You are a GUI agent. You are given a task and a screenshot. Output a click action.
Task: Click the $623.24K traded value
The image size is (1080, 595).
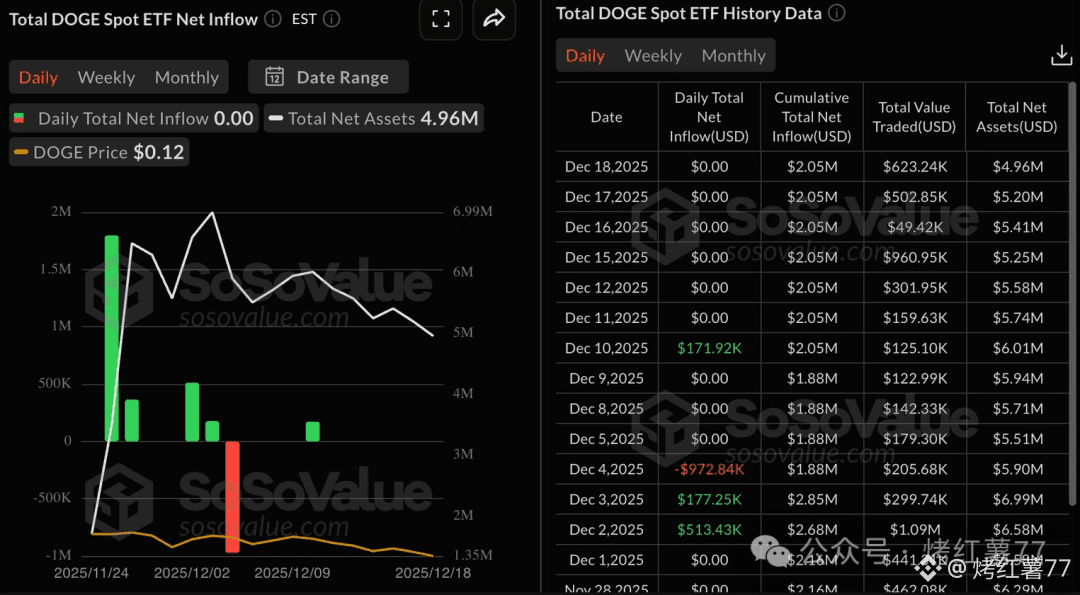pyautogui.click(x=914, y=167)
